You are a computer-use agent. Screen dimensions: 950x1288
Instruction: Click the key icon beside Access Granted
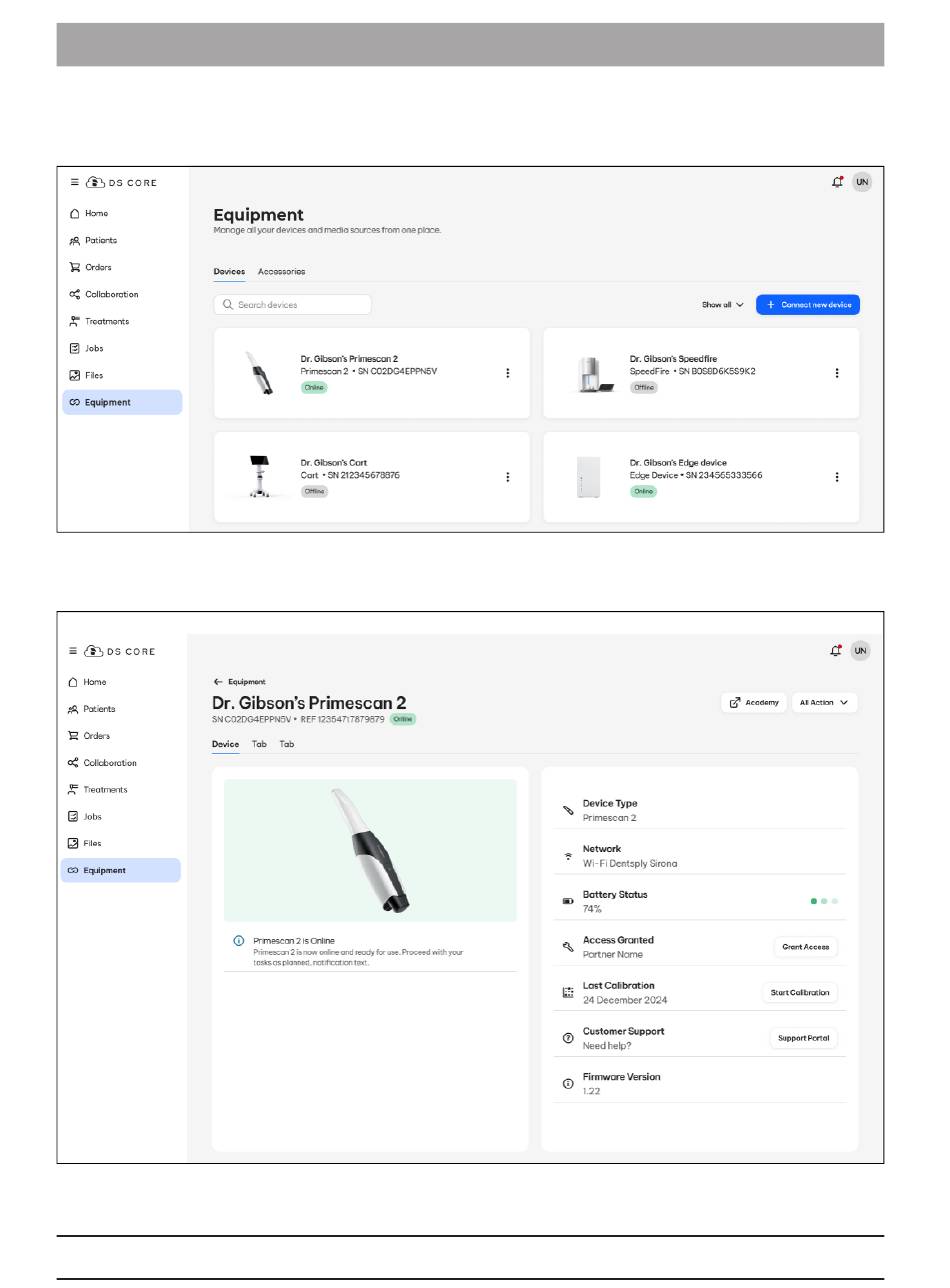click(568, 947)
